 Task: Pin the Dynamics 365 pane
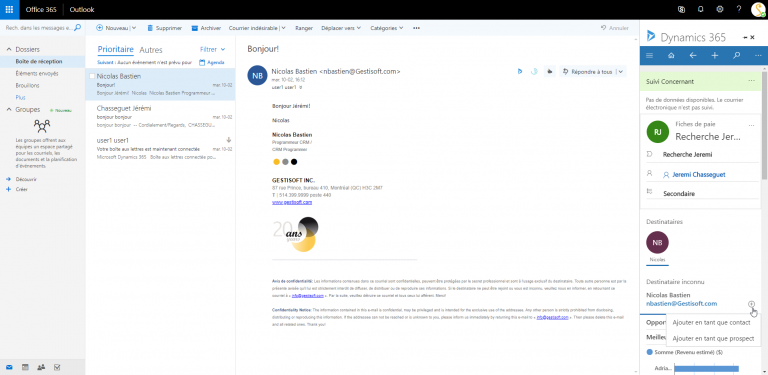coord(745,38)
